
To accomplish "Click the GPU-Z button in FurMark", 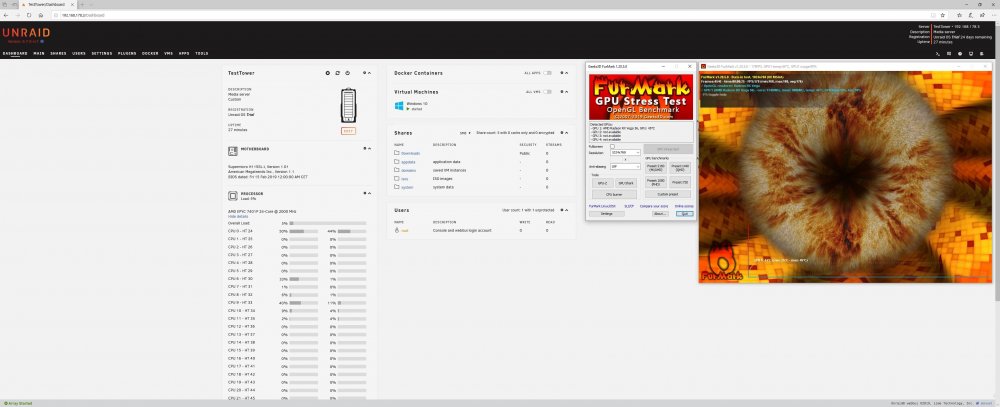I will coord(603,183).
